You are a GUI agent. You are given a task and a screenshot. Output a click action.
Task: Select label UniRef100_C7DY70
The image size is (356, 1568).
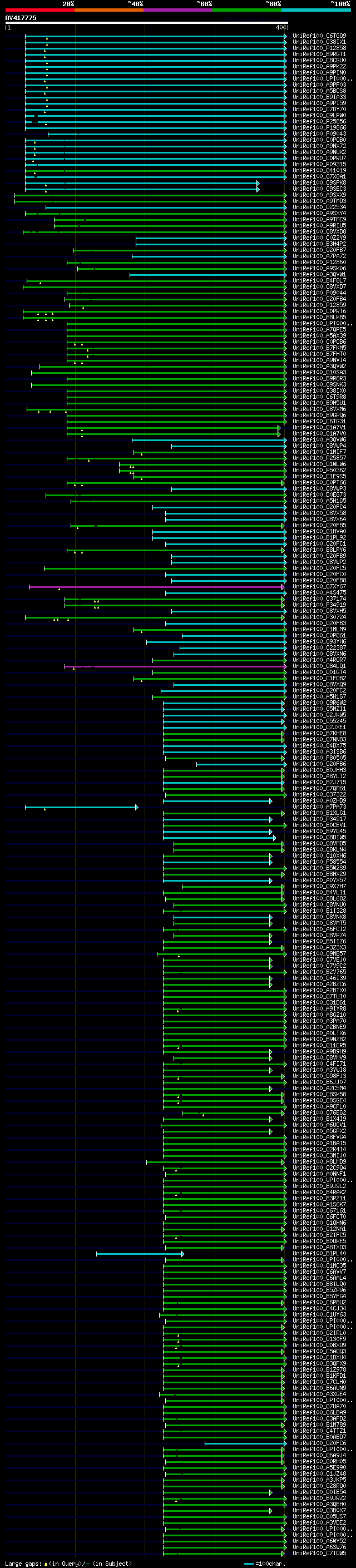[319, 110]
